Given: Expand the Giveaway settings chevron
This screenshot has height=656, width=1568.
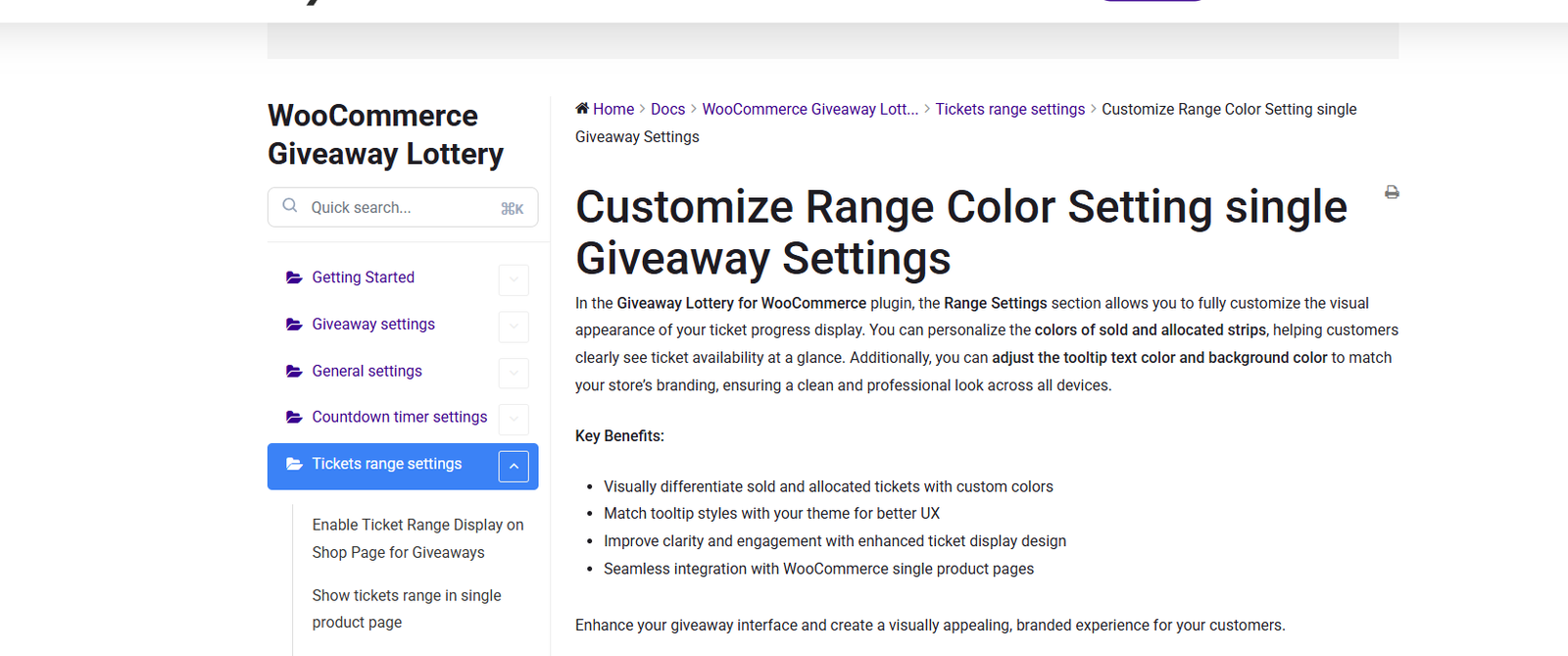Looking at the screenshot, I should click(514, 327).
